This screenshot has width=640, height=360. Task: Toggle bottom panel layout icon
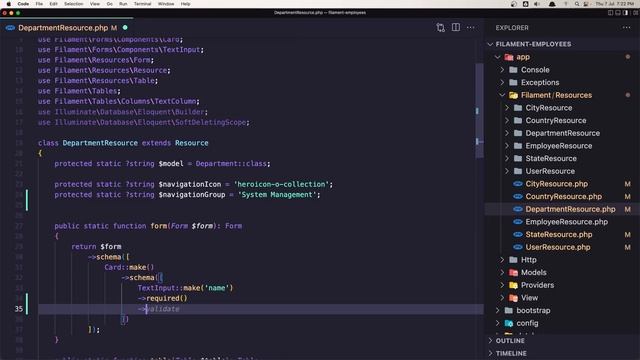[x=618, y=13]
